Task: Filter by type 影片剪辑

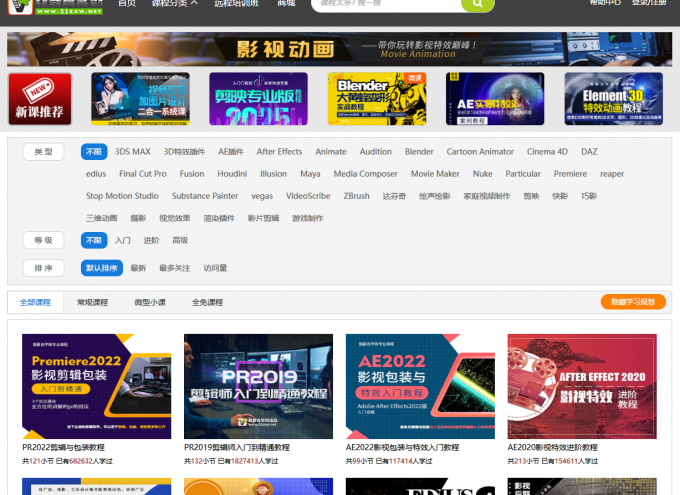Action: tap(263, 218)
